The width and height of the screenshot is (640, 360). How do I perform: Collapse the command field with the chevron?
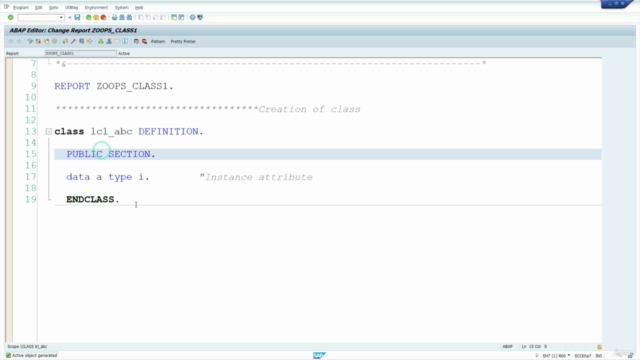tap(69, 18)
